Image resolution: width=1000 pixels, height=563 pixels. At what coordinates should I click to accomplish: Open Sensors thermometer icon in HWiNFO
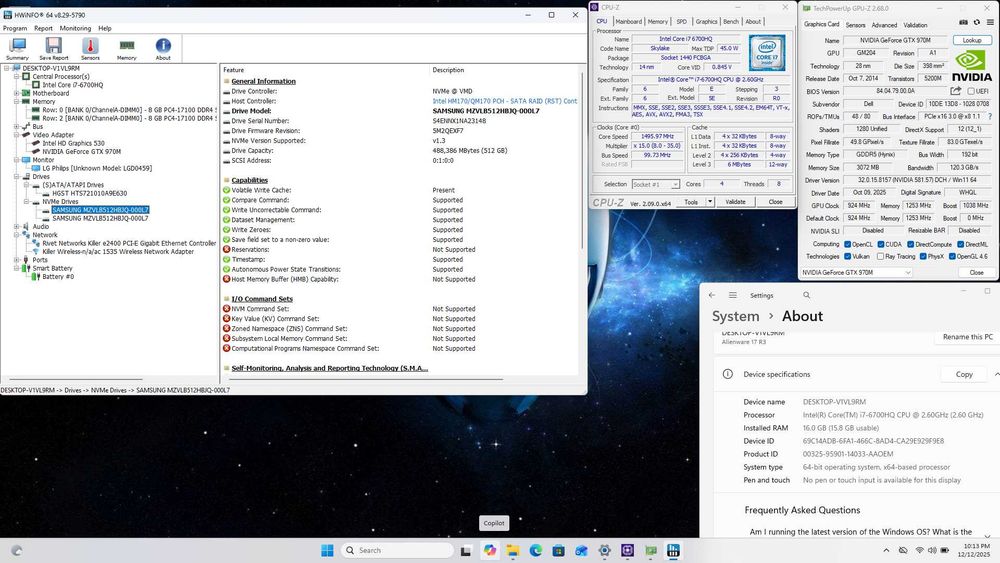(90, 49)
